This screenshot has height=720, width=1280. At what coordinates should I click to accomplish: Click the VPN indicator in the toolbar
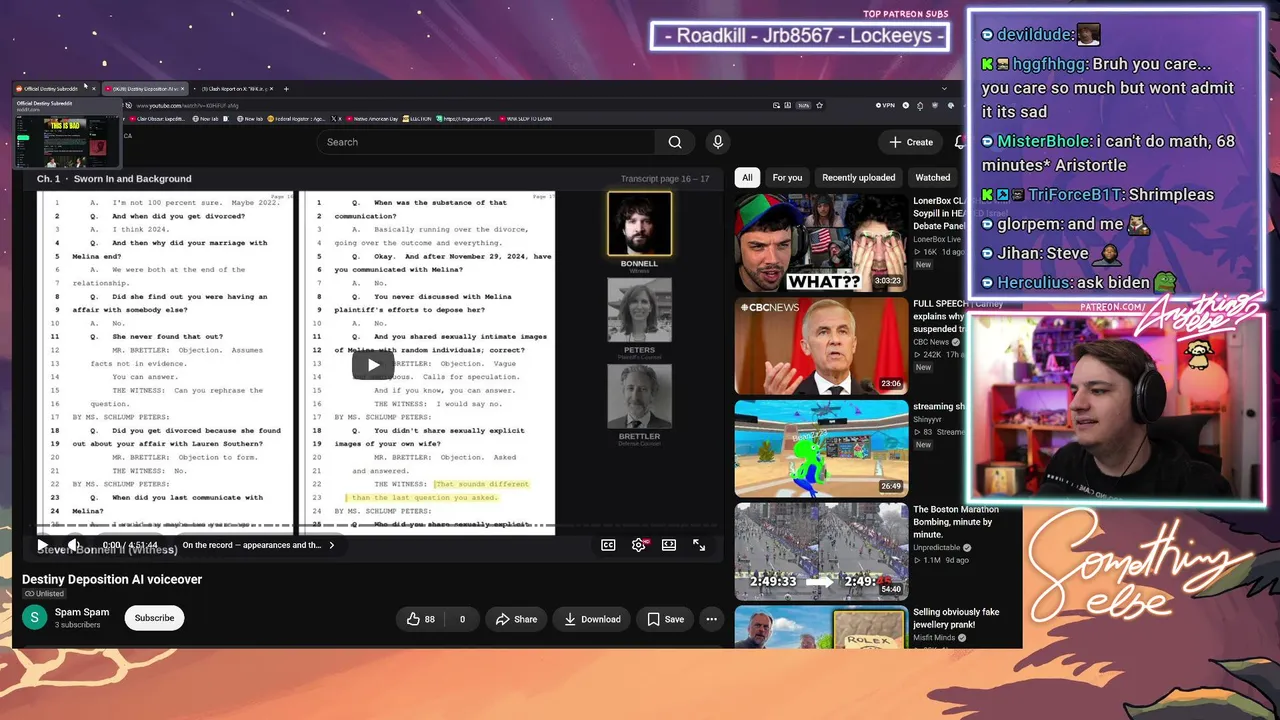pos(885,105)
